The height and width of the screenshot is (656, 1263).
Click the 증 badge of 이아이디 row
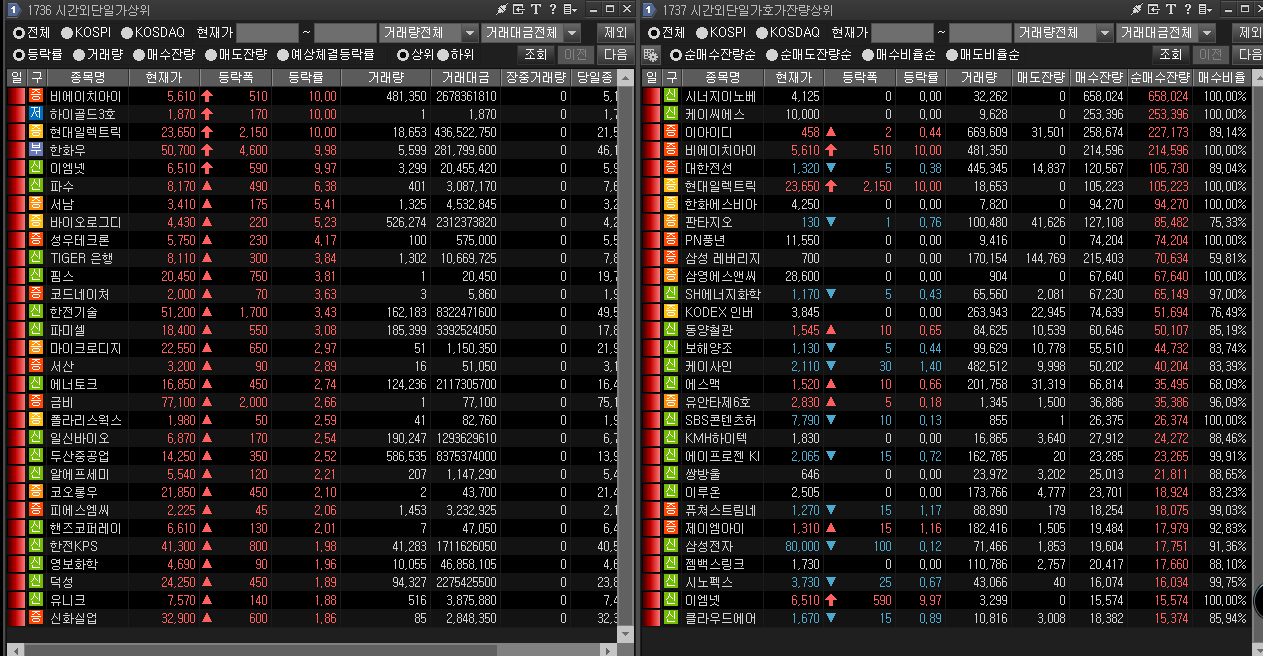(671, 132)
